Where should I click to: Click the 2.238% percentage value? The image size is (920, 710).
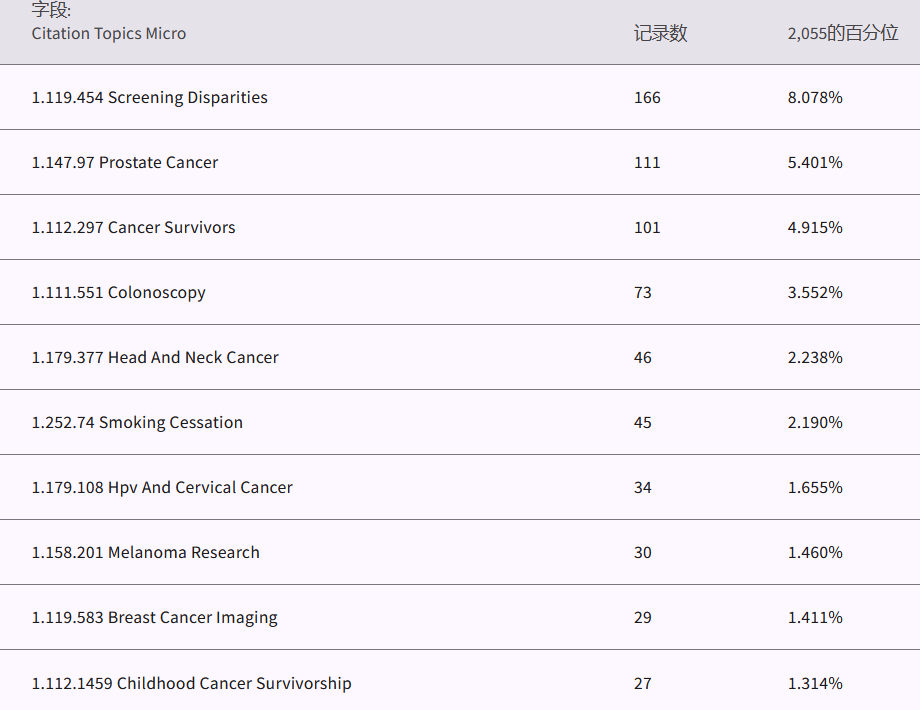pyautogui.click(x=815, y=357)
